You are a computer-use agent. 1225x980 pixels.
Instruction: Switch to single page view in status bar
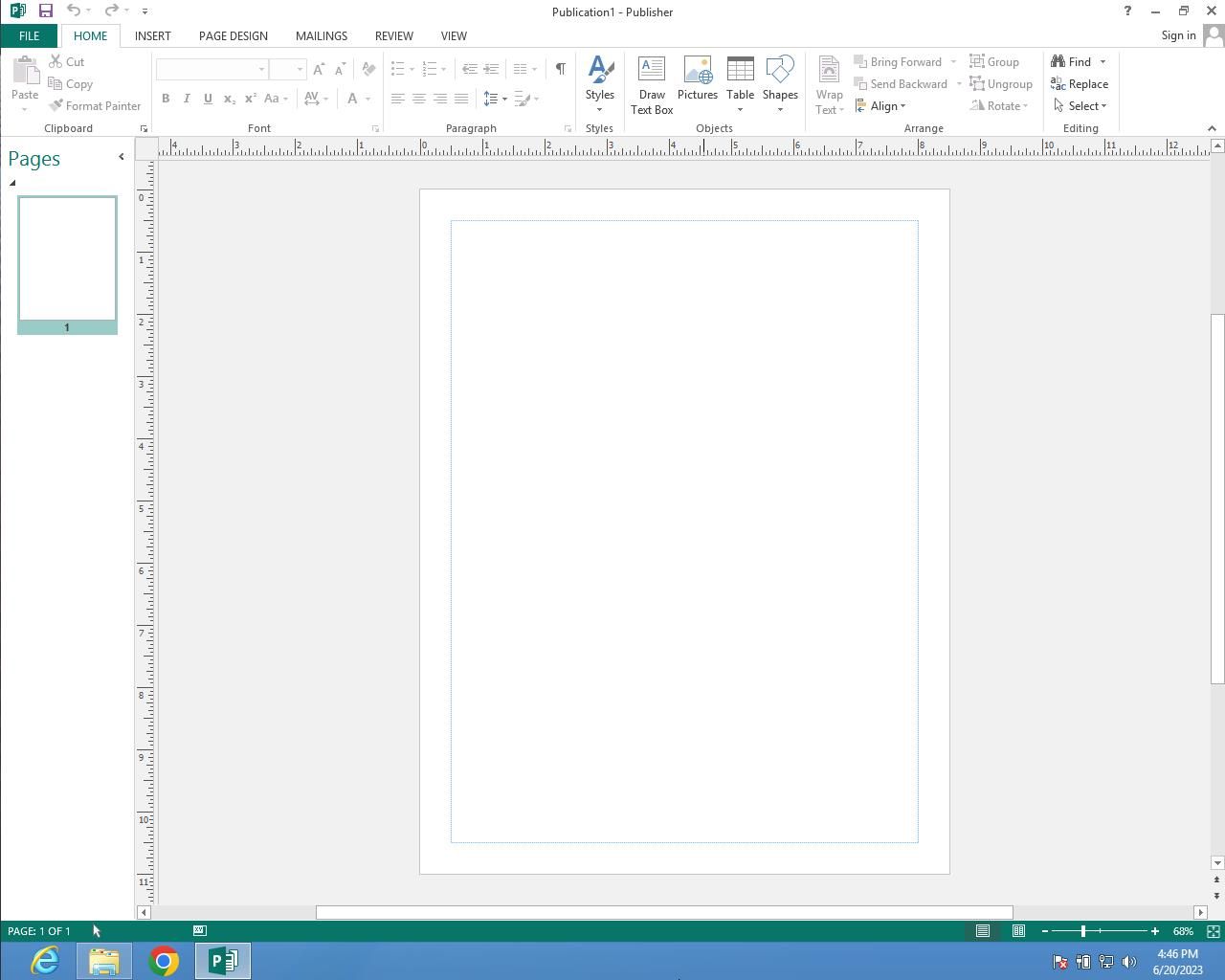point(983,931)
